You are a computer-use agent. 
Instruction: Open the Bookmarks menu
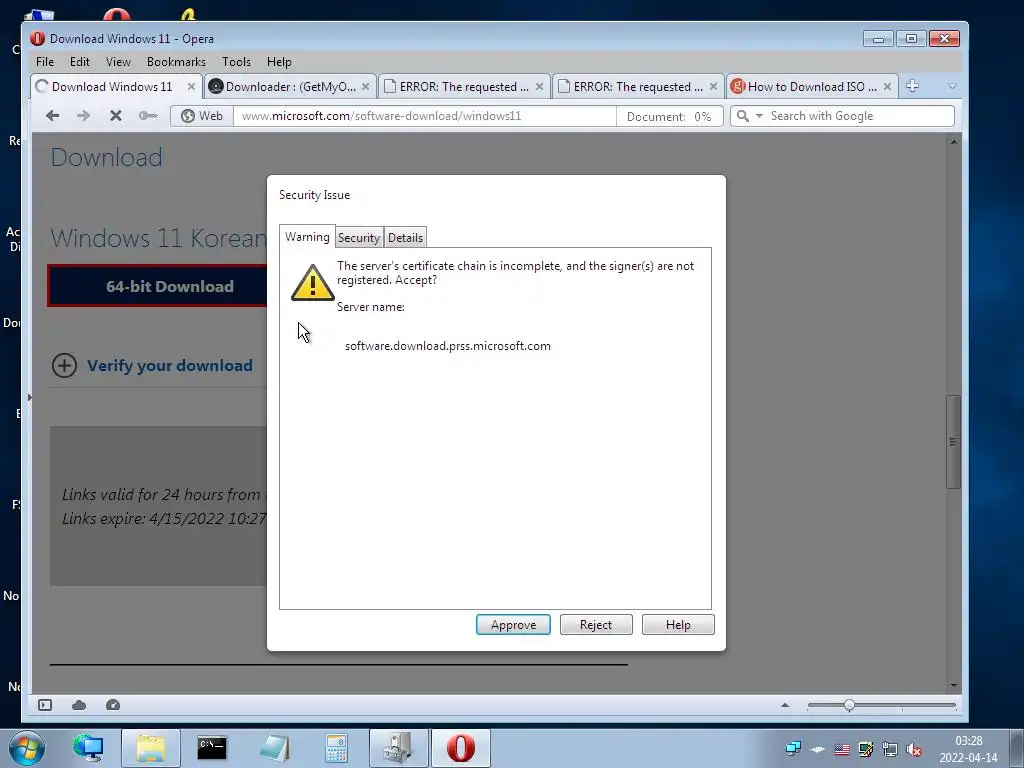(x=176, y=61)
